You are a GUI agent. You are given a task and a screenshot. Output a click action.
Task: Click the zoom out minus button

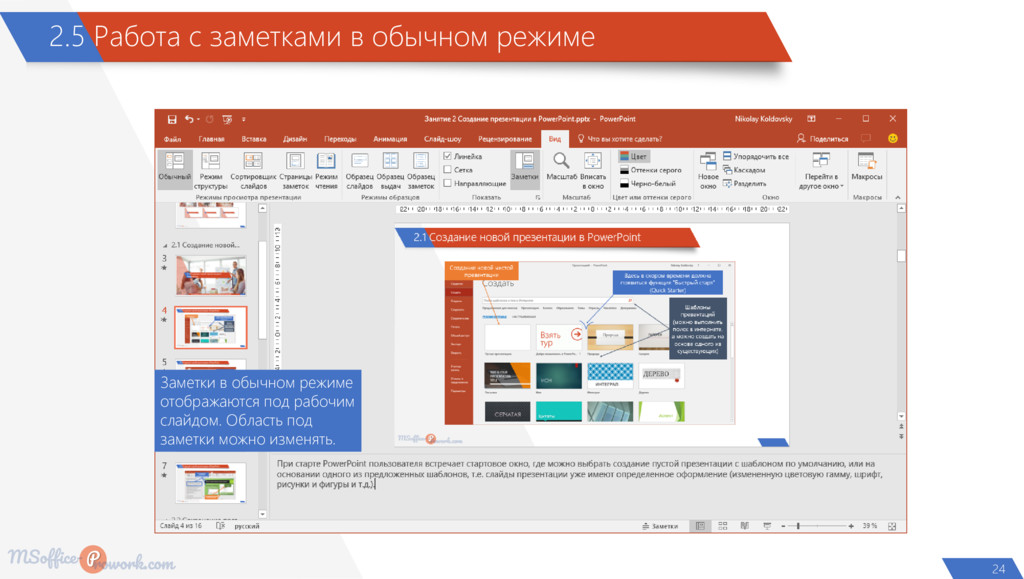[x=783, y=525]
